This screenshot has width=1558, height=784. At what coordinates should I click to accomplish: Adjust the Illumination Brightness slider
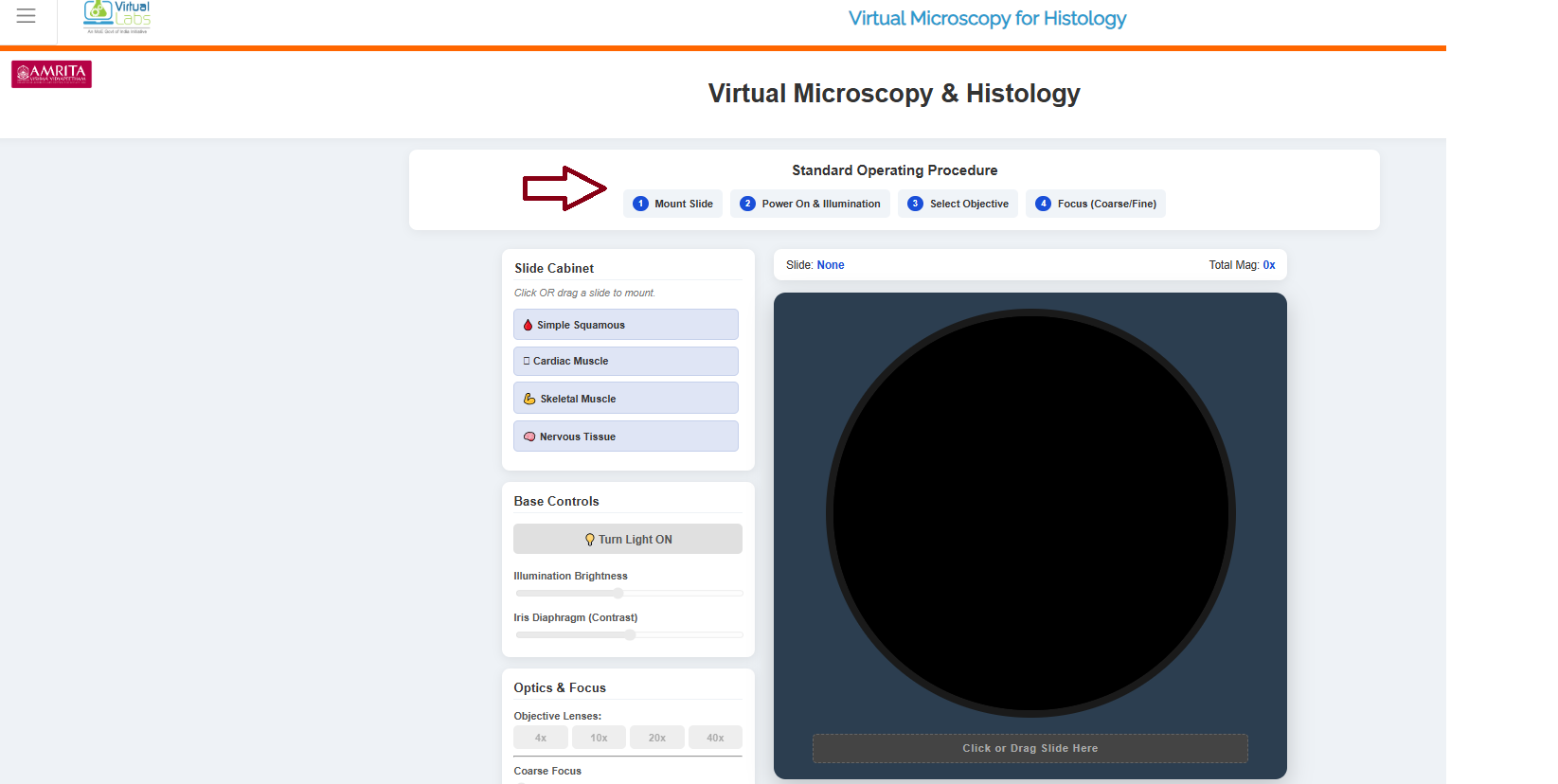[x=618, y=594]
